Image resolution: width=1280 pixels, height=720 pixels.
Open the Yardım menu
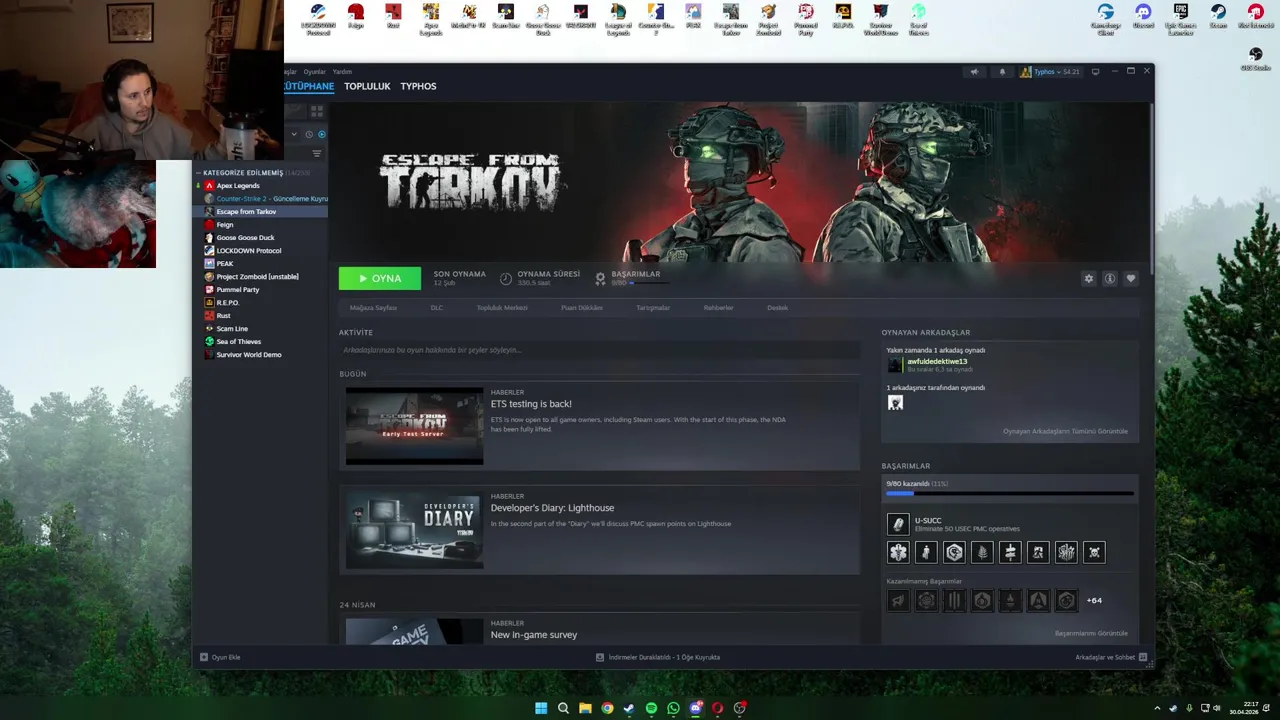pyautogui.click(x=342, y=72)
